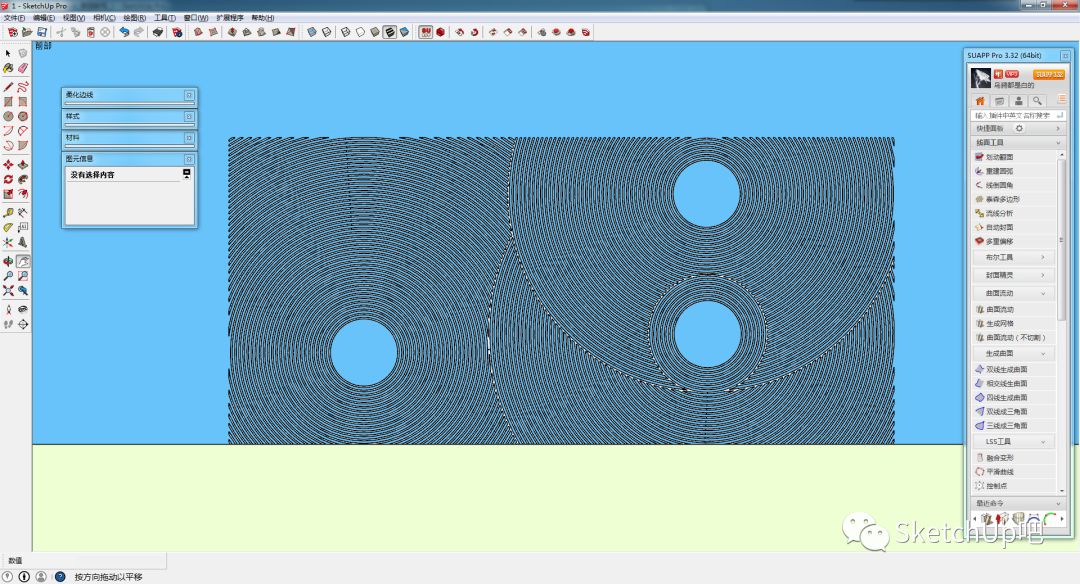Click the Redo arrow icon

coord(139,32)
